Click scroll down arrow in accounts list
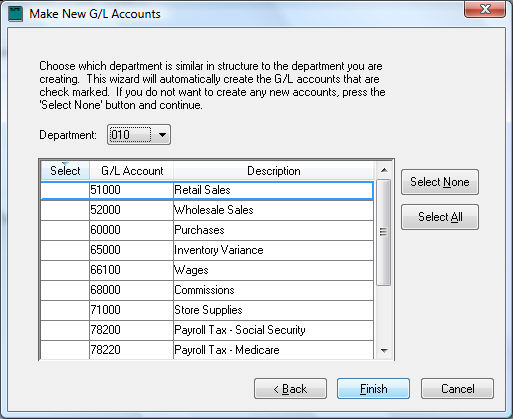Image resolution: width=513 pixels, height=419 pixels. tap(384, 350)
